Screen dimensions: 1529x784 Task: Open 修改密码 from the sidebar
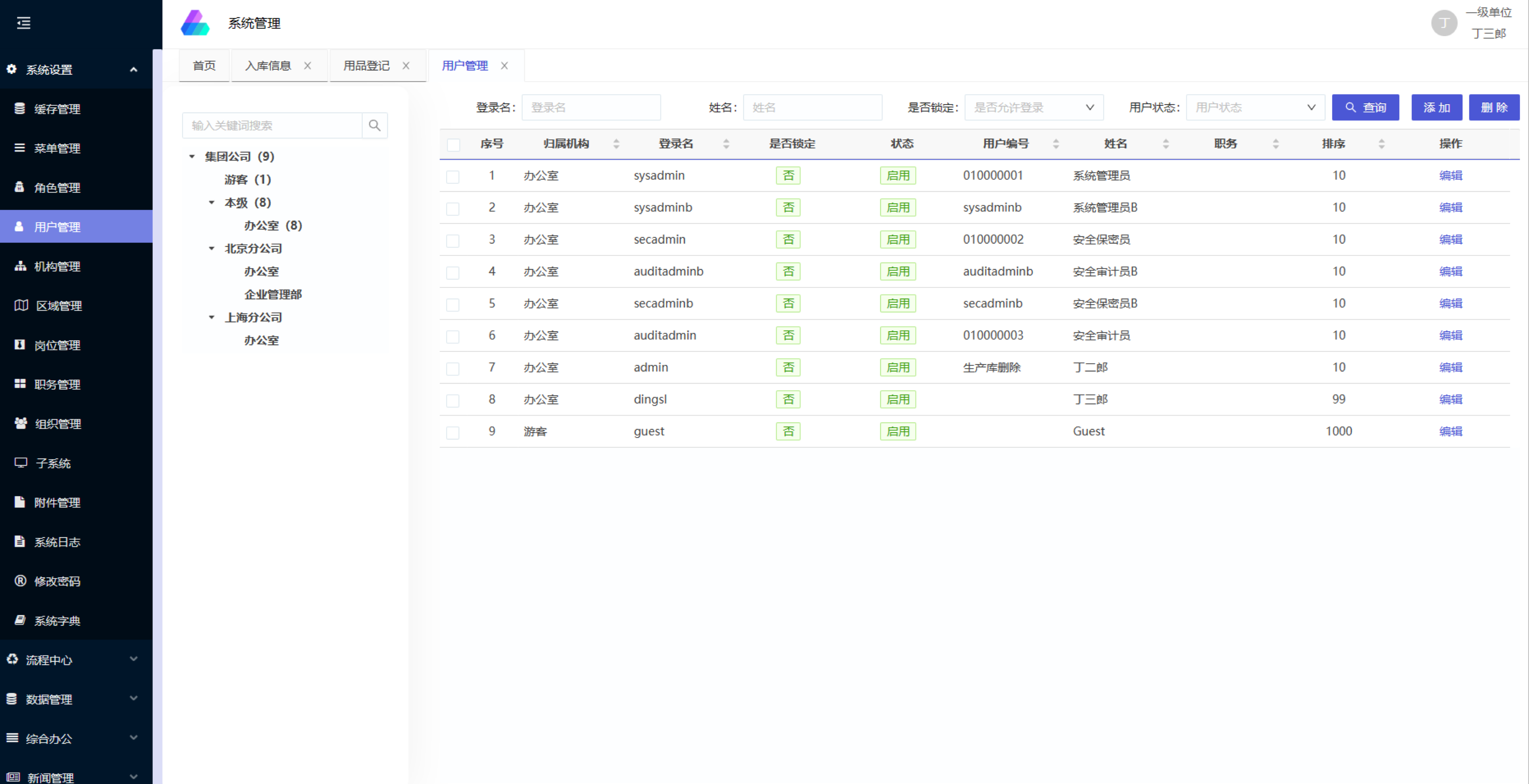pyautogui.click(x=57, y=581)
